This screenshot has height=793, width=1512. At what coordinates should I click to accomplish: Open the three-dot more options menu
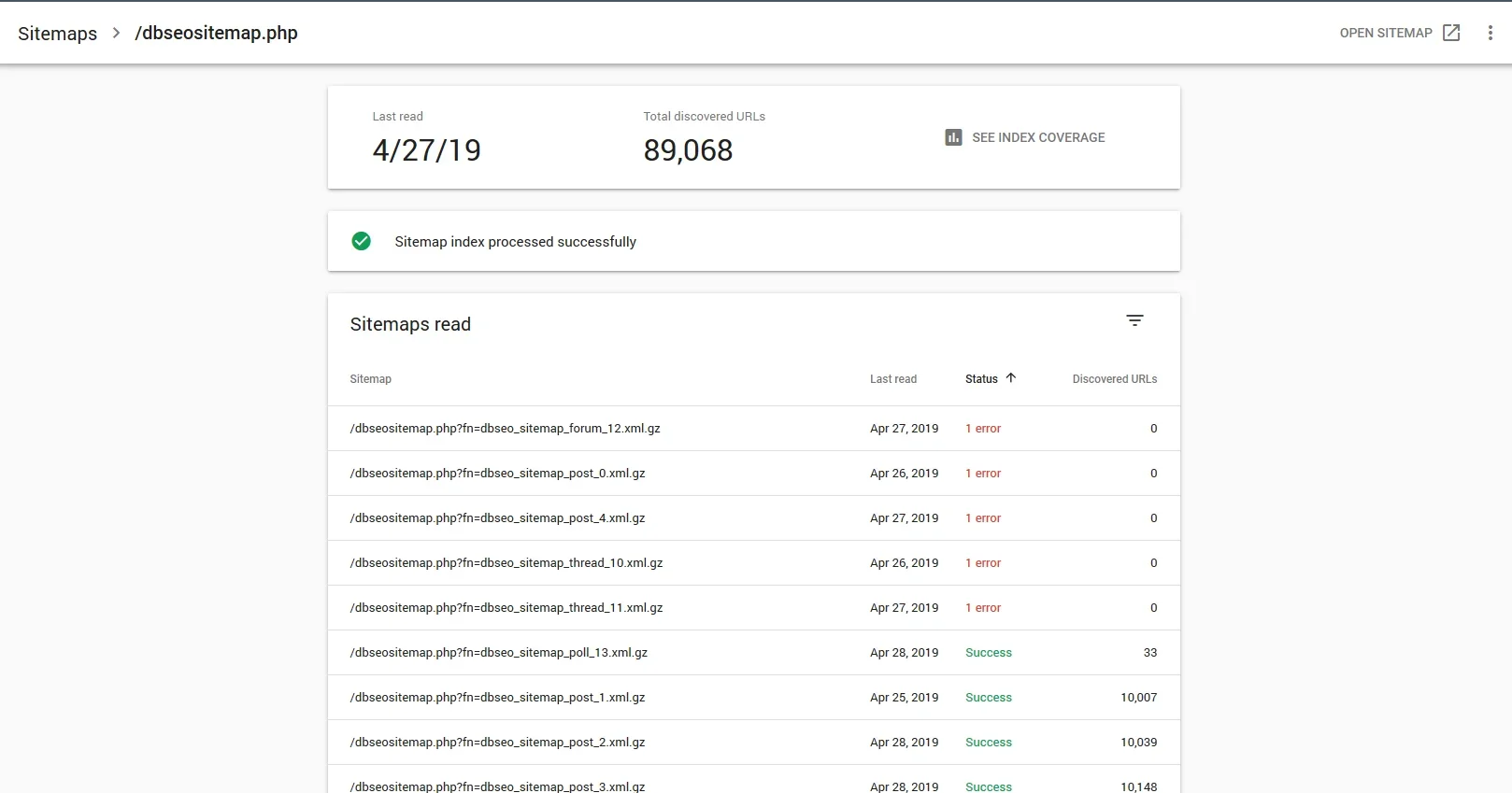pyautogui.click(x=1490, y=33)
